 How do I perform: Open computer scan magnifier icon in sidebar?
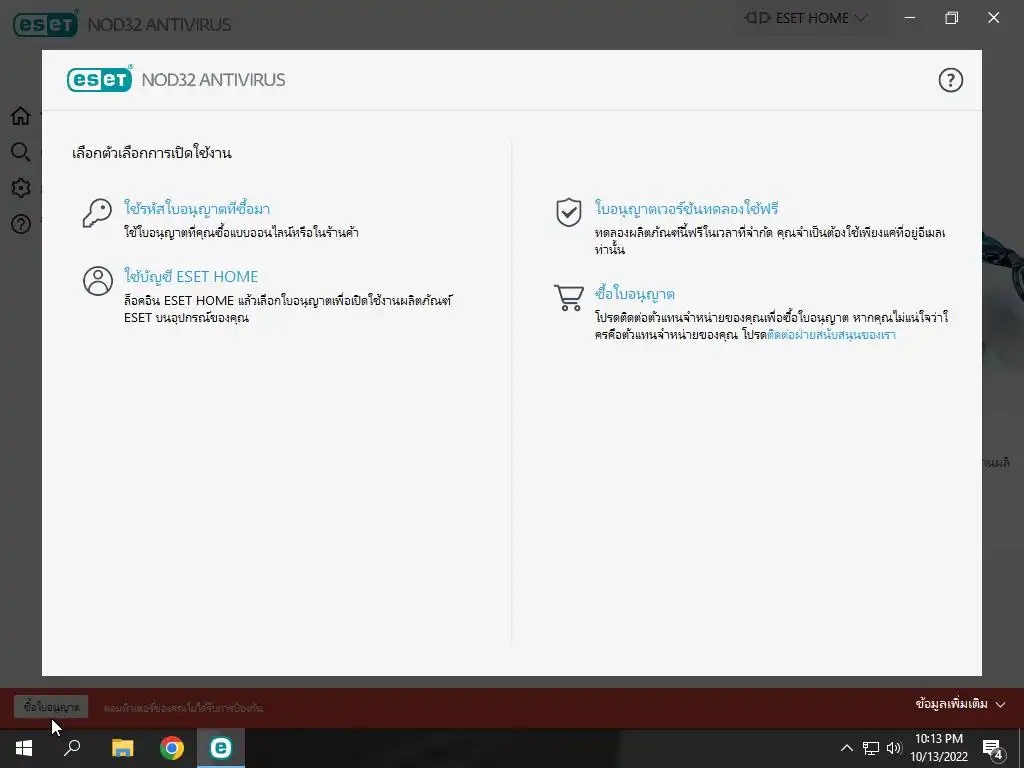point(21,152)
